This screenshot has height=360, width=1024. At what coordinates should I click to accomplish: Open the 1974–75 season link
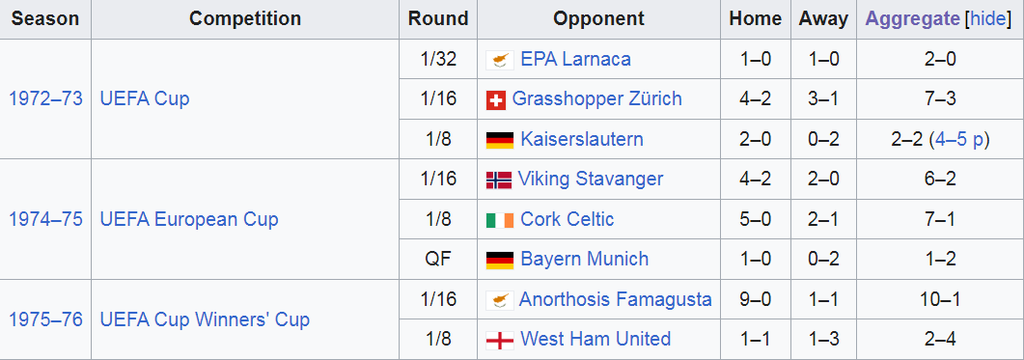46,219
